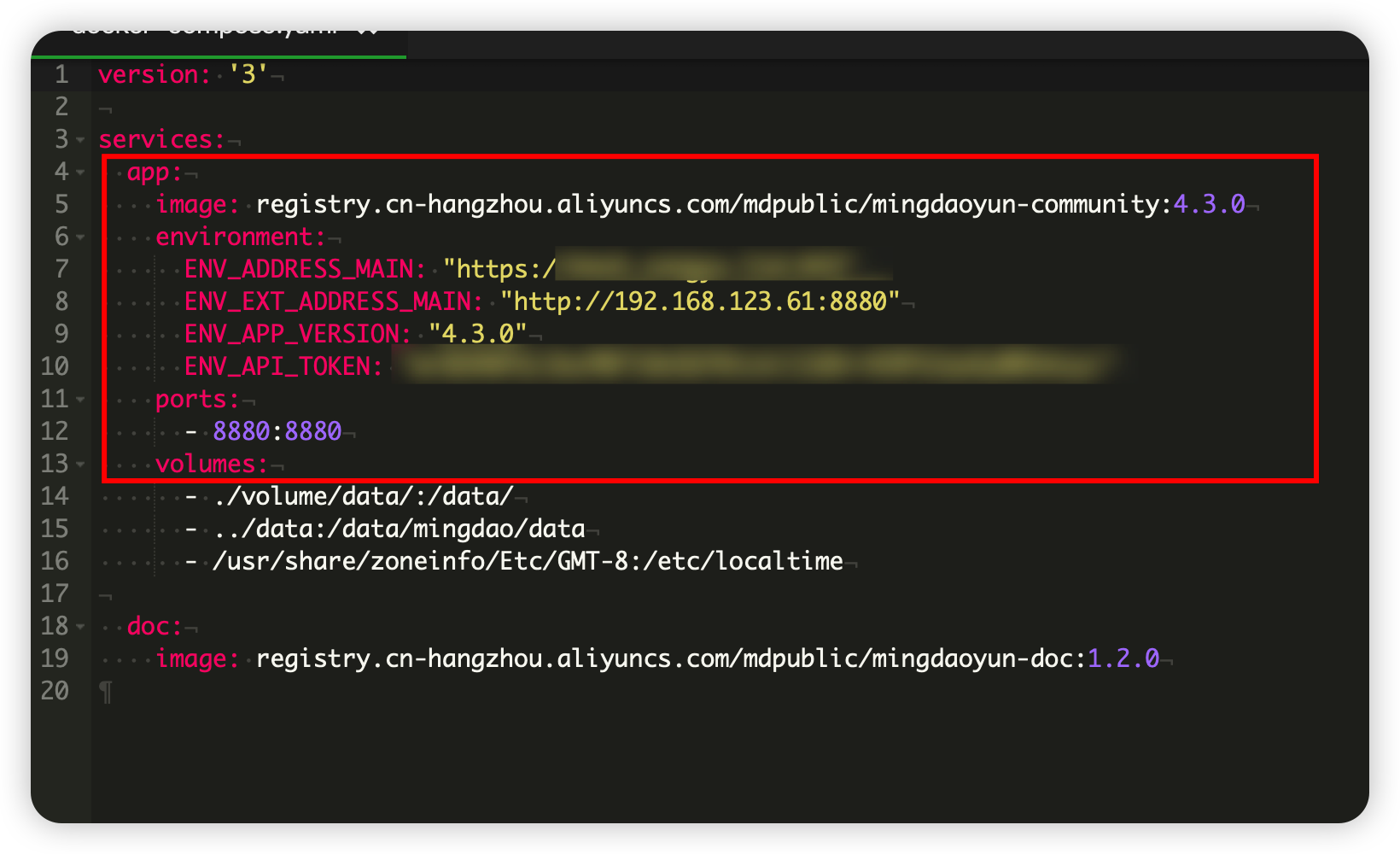This screenshot has height=854, width=1400.
Task: Click line number 10 in the gutter
Action: 55,367
